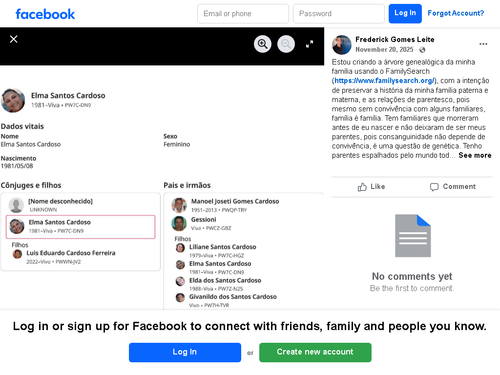This screenshot has height=375, width=500.
Task: Click the Comment label text
Action: (459, 187)
